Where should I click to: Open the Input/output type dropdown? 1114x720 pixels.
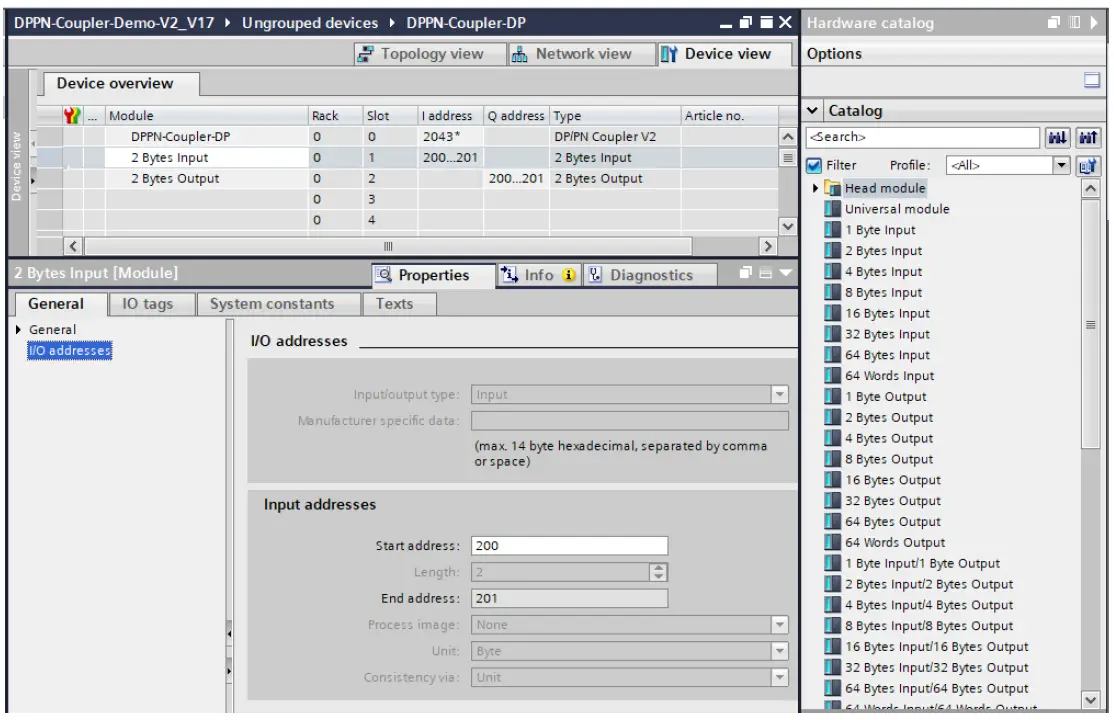[x=779, y=394]
